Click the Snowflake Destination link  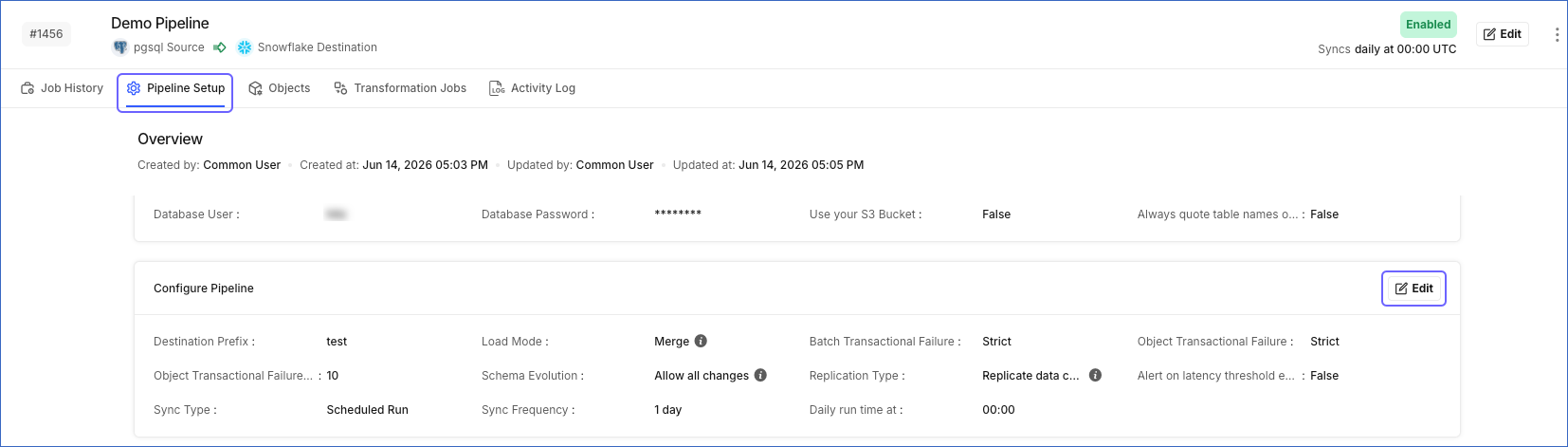pos(318,47)
